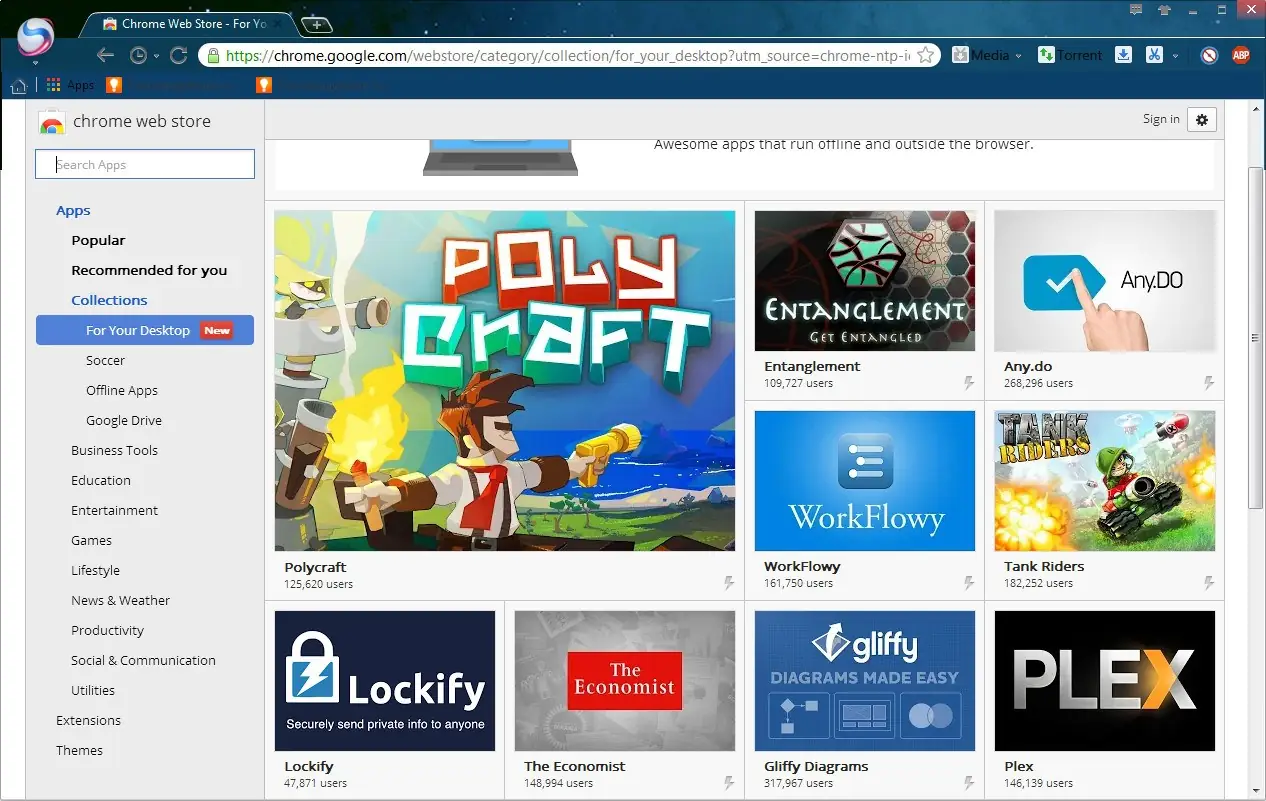
Task: Open The Economist app tile
Action: [x=625, y=700]
